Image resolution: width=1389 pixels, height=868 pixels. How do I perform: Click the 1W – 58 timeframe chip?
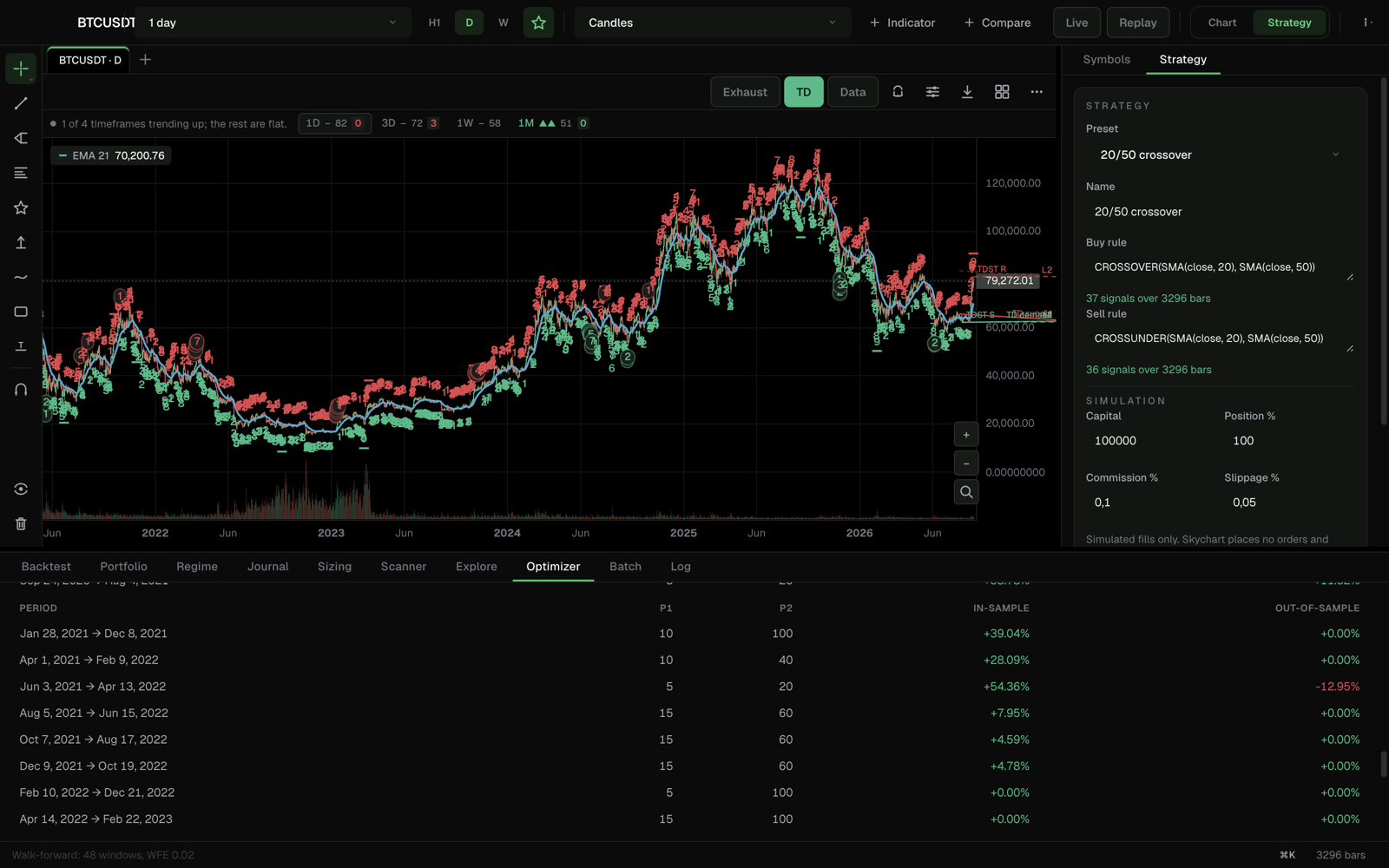click(x=479, y=123)
